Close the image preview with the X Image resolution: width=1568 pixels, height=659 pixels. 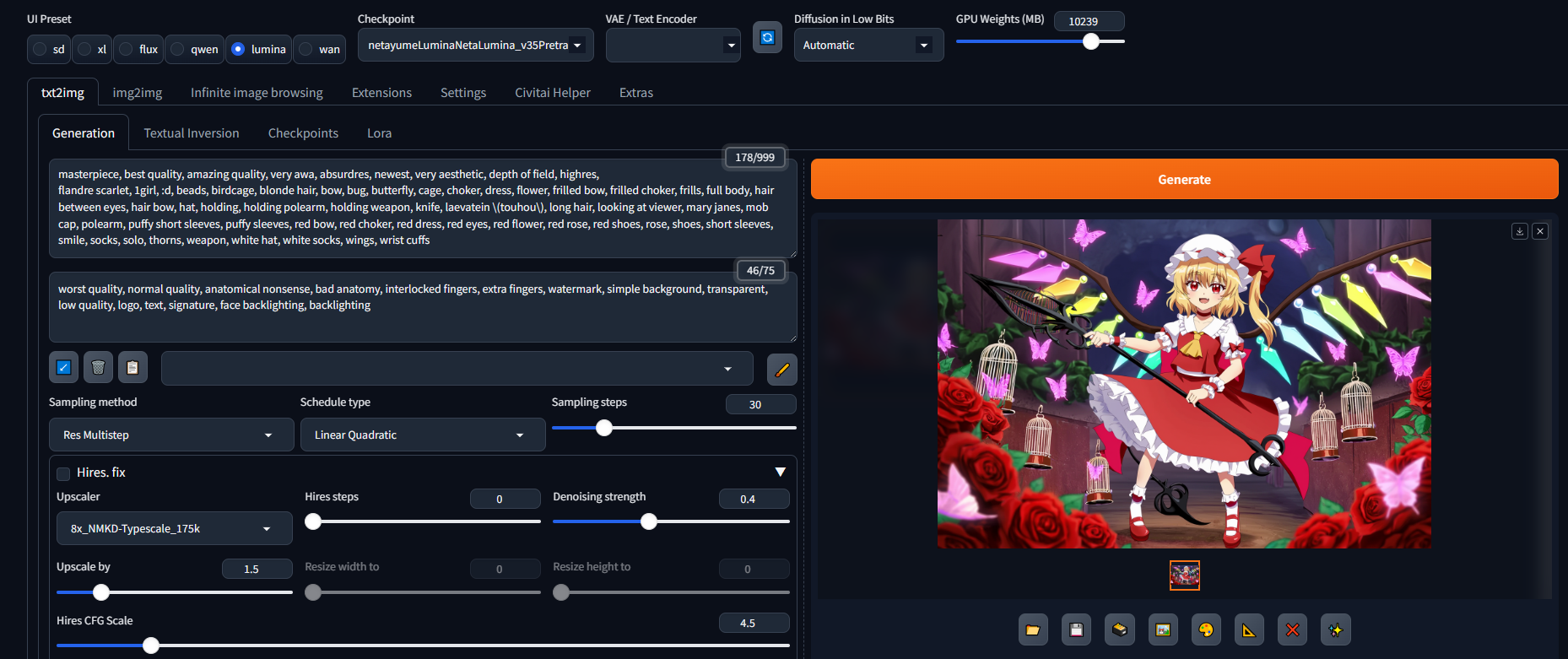click(x=1540, y=231)
